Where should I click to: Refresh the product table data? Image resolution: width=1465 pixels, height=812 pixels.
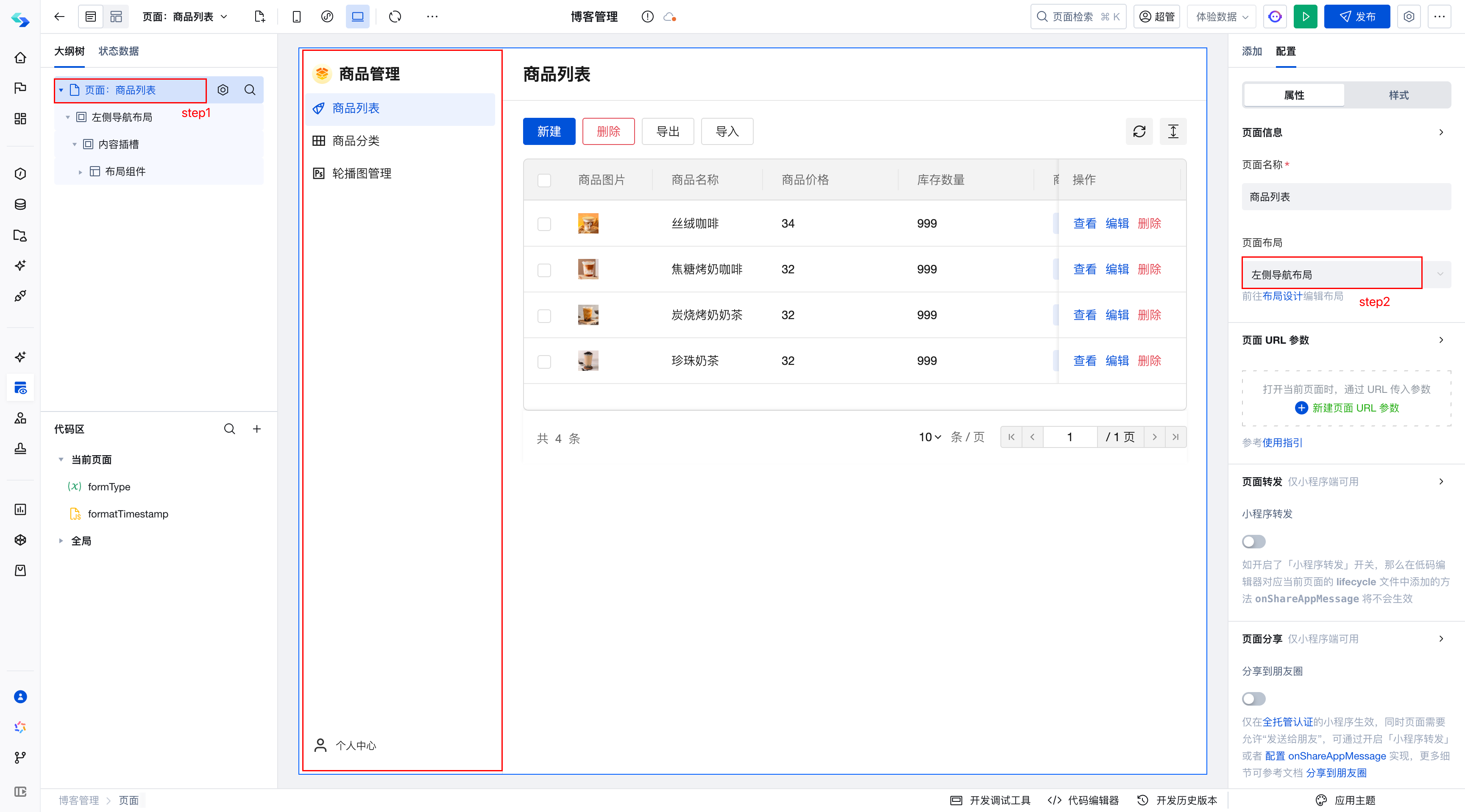click(x=1139, y=131)
